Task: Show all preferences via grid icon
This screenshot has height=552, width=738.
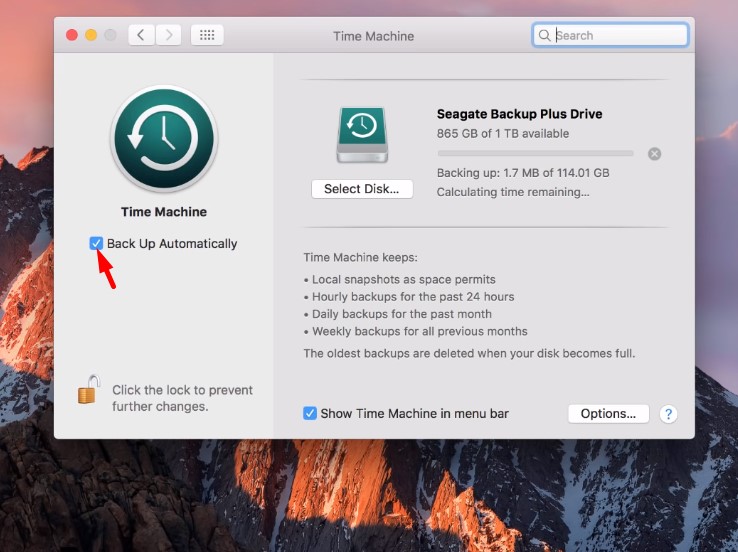Action: 207,35
